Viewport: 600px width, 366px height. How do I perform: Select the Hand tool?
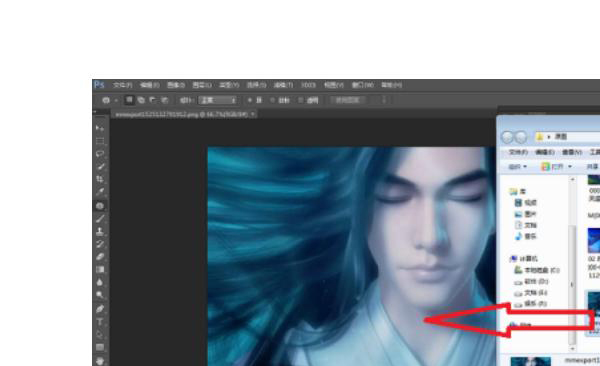point(100,361)
